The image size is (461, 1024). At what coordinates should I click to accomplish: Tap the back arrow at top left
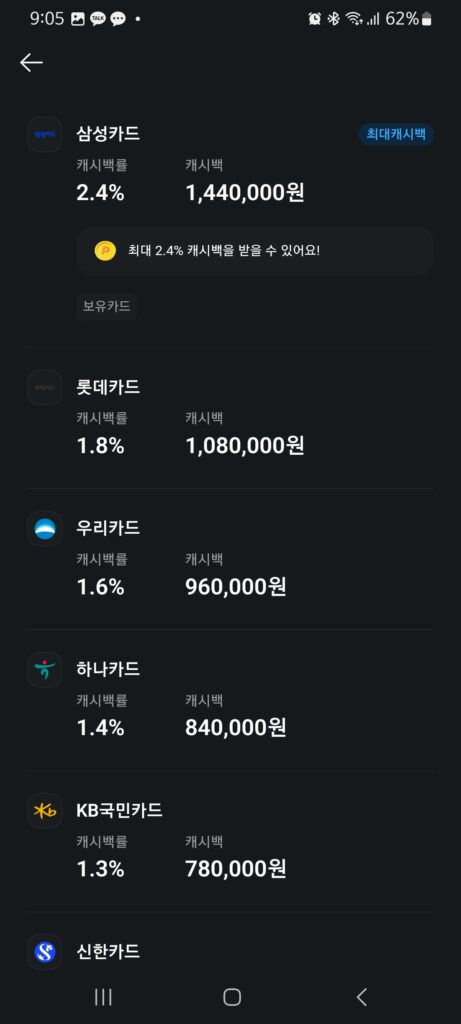point(31,63)
